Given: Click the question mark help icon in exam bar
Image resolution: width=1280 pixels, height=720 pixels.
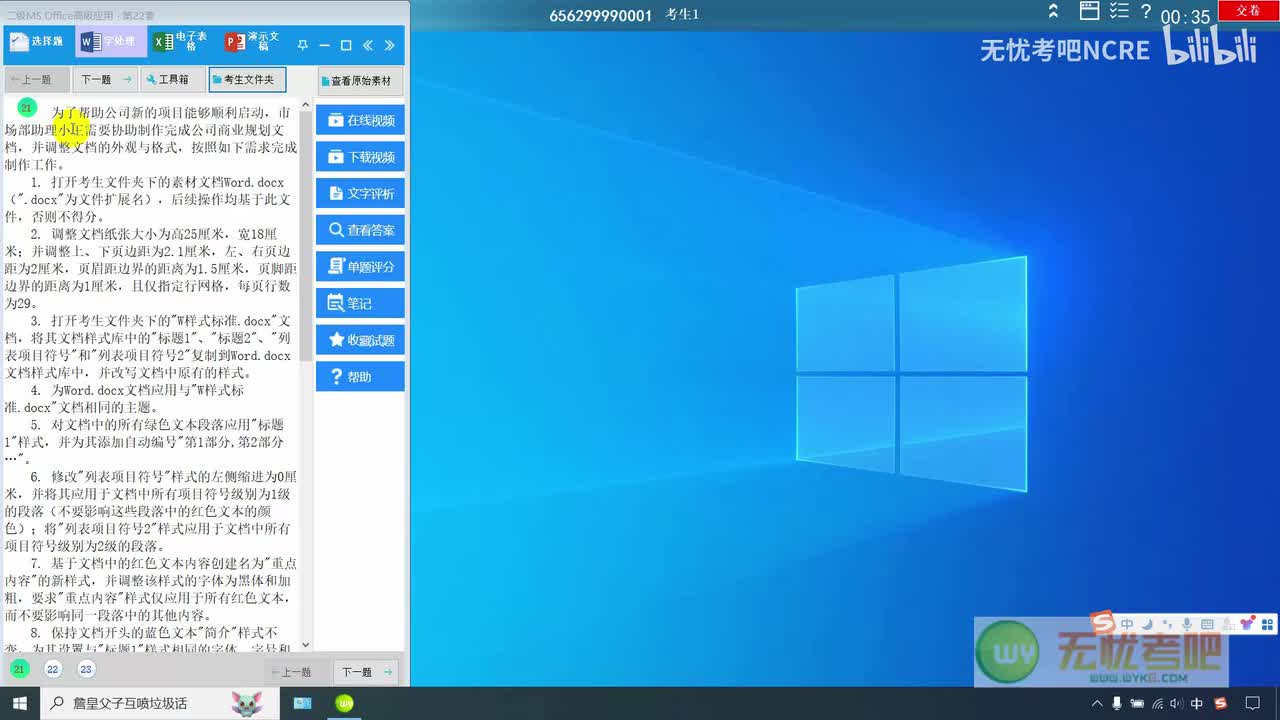Looking at the screenshot, I should 1146,11.
